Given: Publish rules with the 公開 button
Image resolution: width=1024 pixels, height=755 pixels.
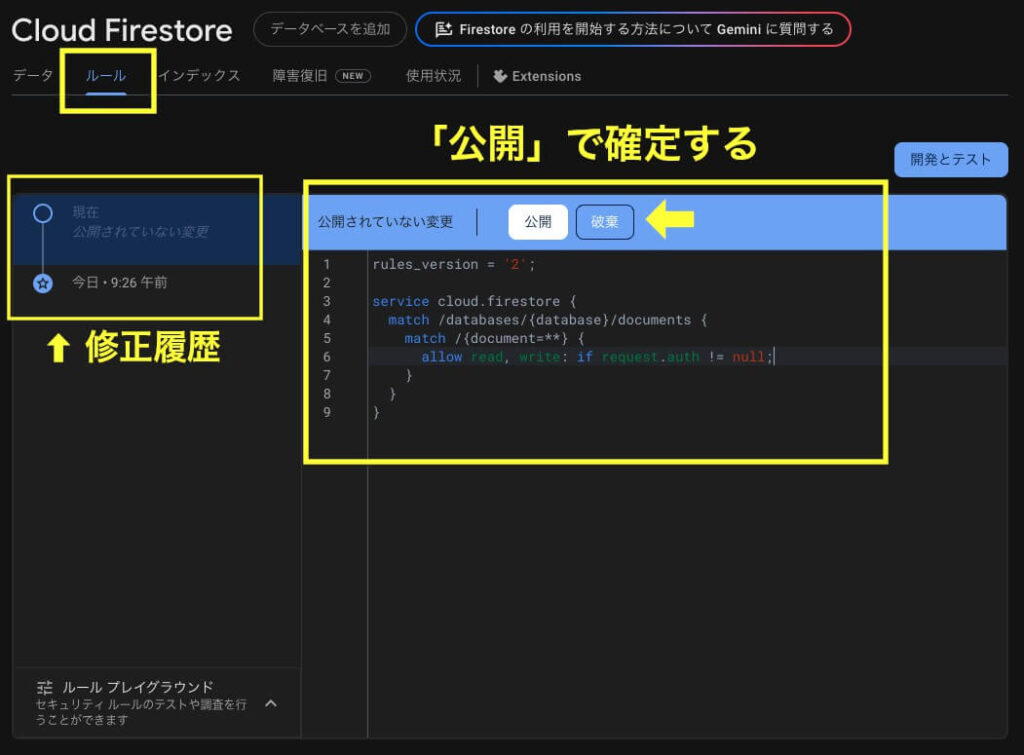Looking at the screenshot, I should tap(538, 222).
